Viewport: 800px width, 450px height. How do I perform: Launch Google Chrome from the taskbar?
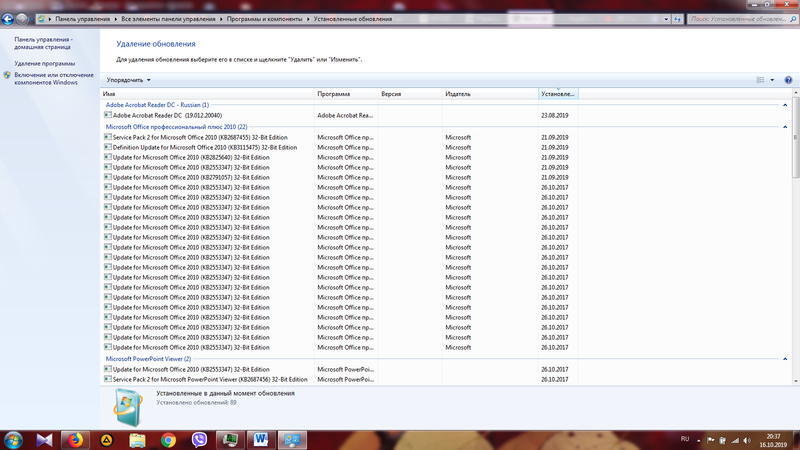[168, 440]
